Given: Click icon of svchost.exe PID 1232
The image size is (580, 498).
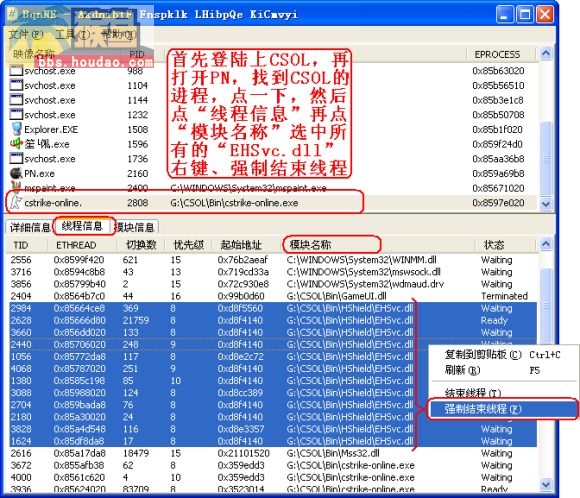Looking at the screenshot, I should point(16,115).
